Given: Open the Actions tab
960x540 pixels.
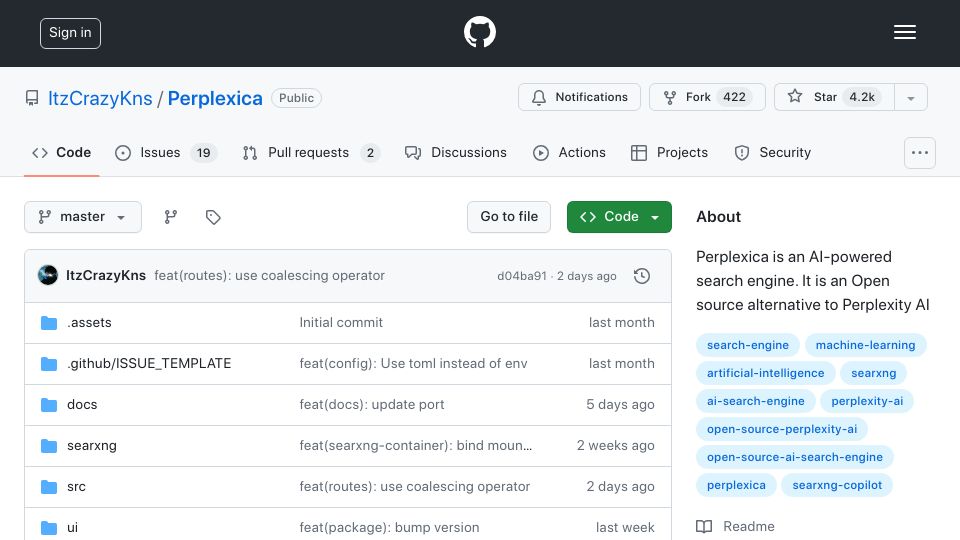Looking at the screenshot, I should [569, 152].
